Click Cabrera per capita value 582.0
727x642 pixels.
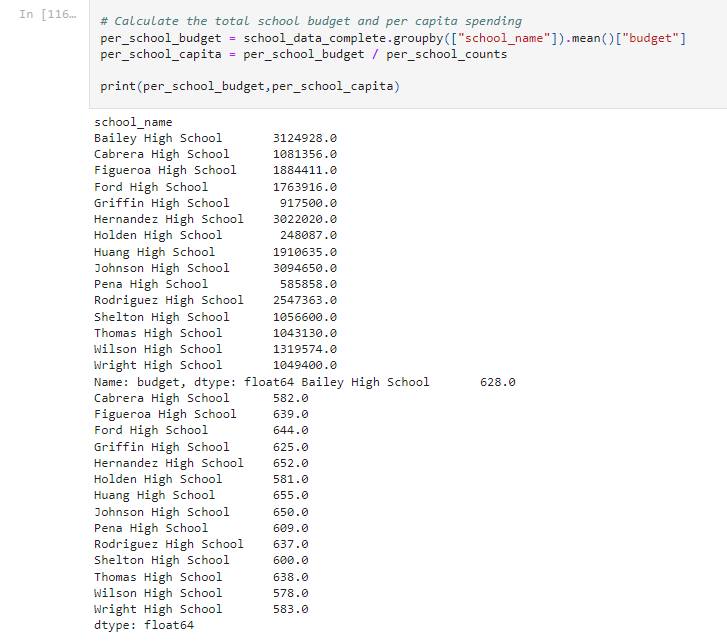pos(290,398)
